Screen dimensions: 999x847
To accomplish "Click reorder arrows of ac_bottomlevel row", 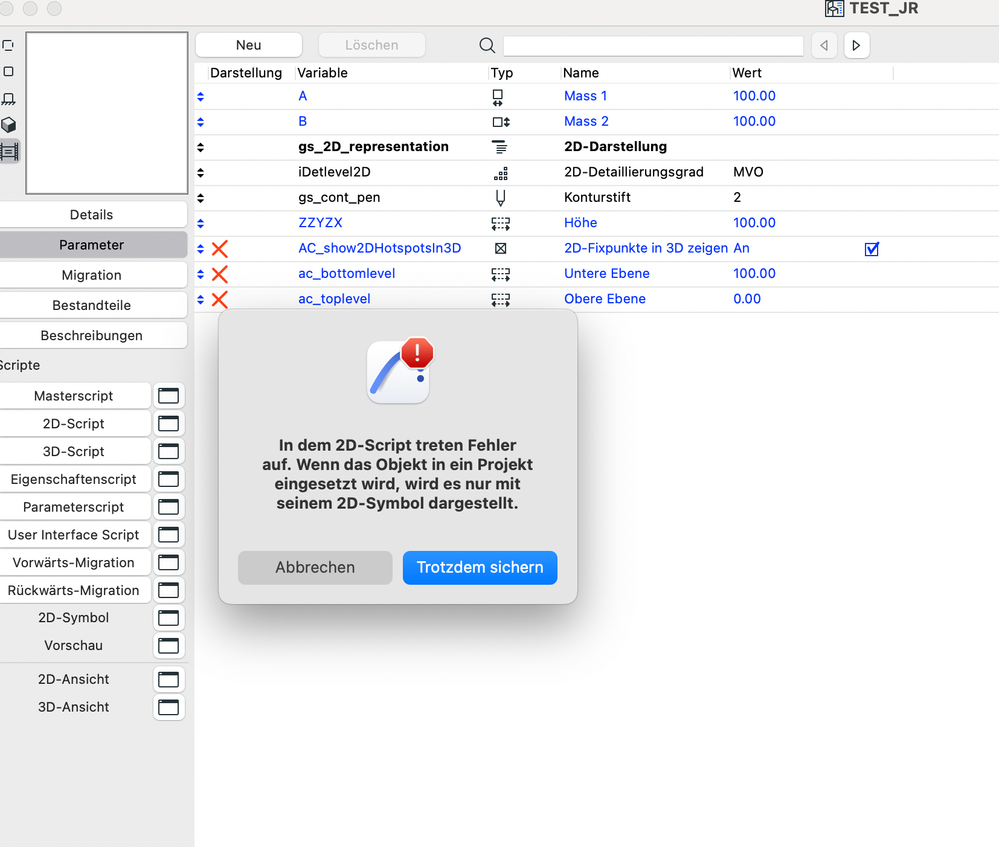I will tap(201, 274).
